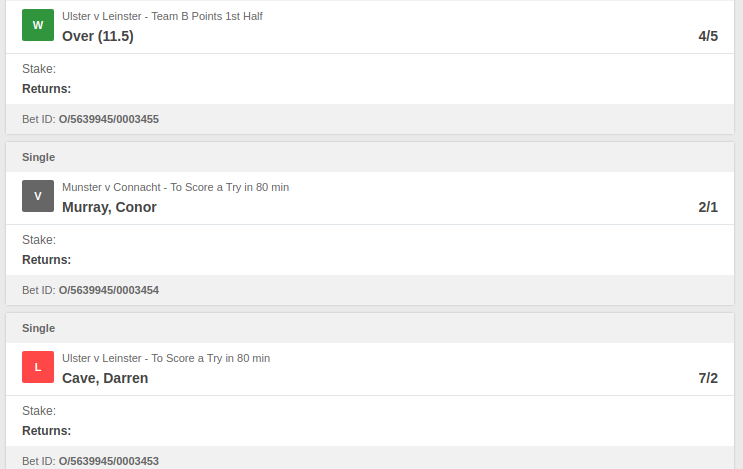Viewport: 743px width, 469px height.
Task: Click the Returns label in Murray bet
Action: (46, 260)
